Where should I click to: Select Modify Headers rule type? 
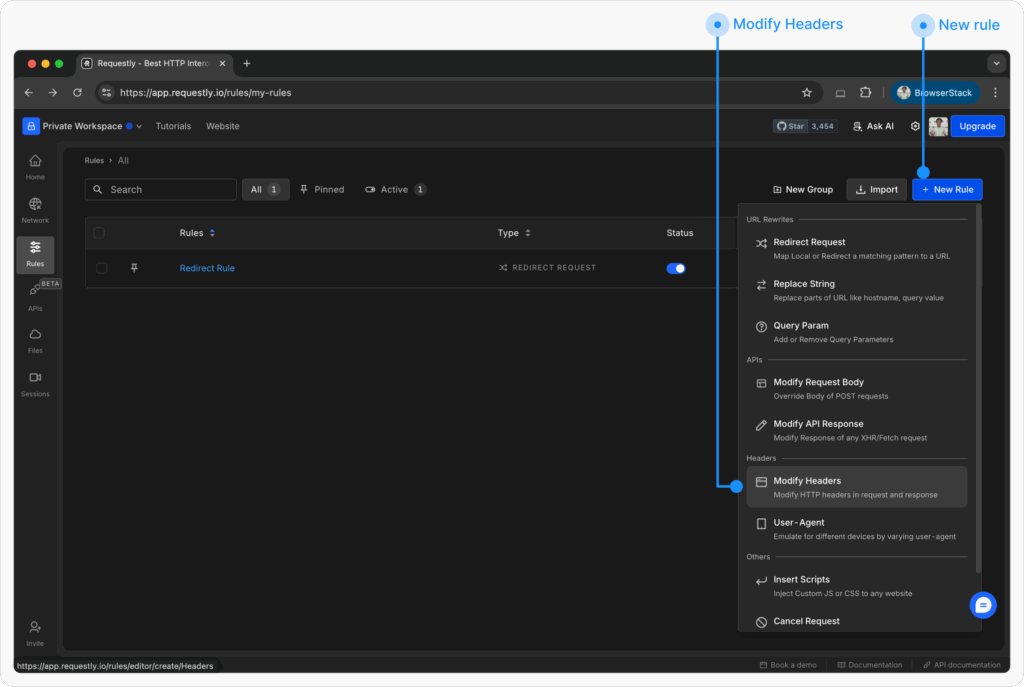point(857,487)
